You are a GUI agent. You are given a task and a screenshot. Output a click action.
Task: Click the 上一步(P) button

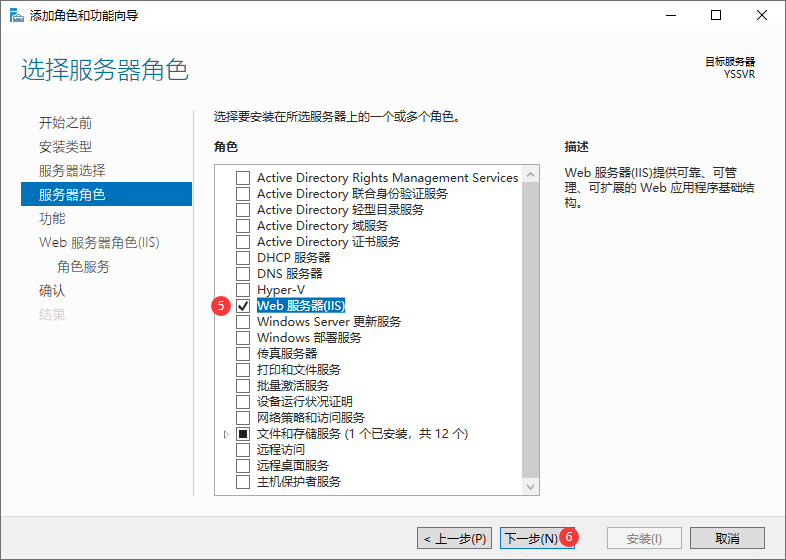[454, 538]
